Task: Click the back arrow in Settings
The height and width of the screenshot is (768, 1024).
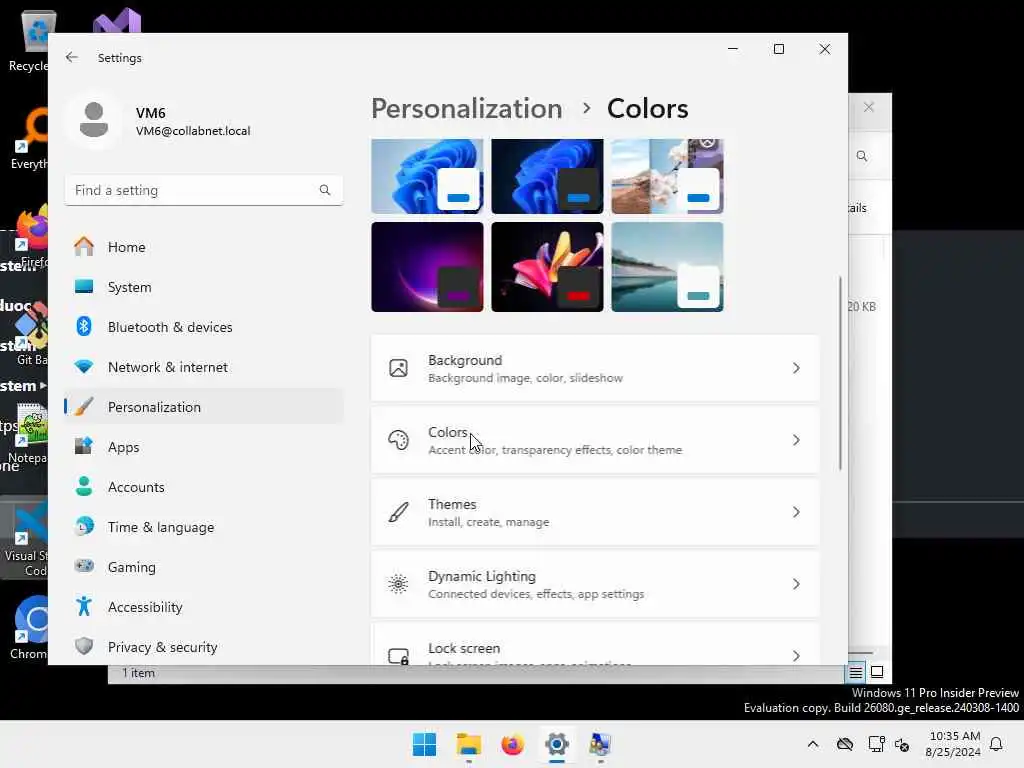Action: pyautogui.click(x=72, y=57)
